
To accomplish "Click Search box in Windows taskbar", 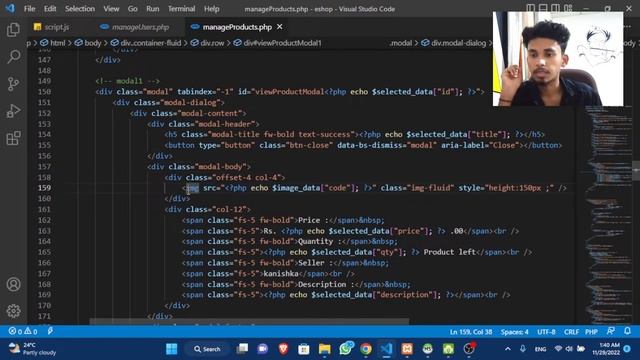I will tap(207, 349).
